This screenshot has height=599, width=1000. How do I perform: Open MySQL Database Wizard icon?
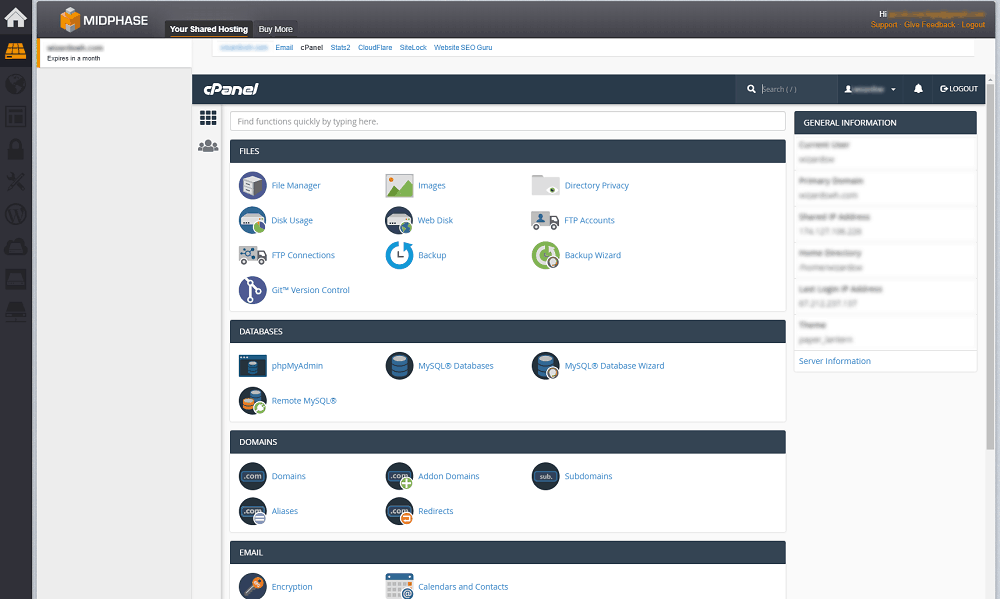pyautogui.click(x=545, y=366)
